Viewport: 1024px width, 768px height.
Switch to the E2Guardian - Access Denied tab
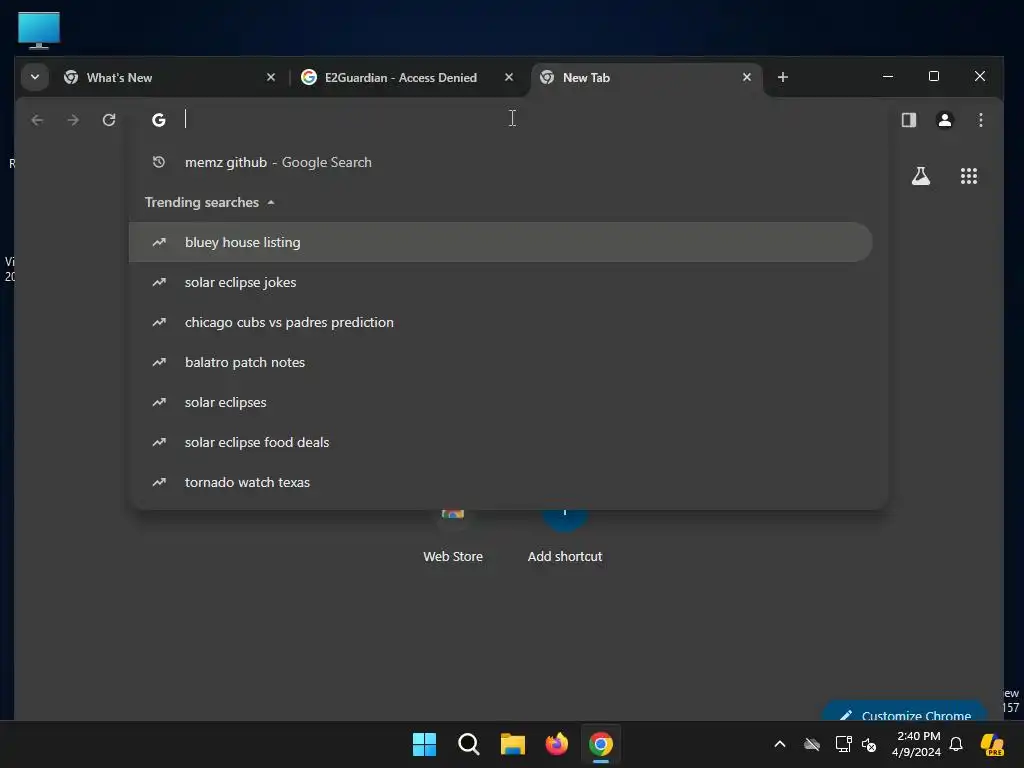[x=407, y=77]
